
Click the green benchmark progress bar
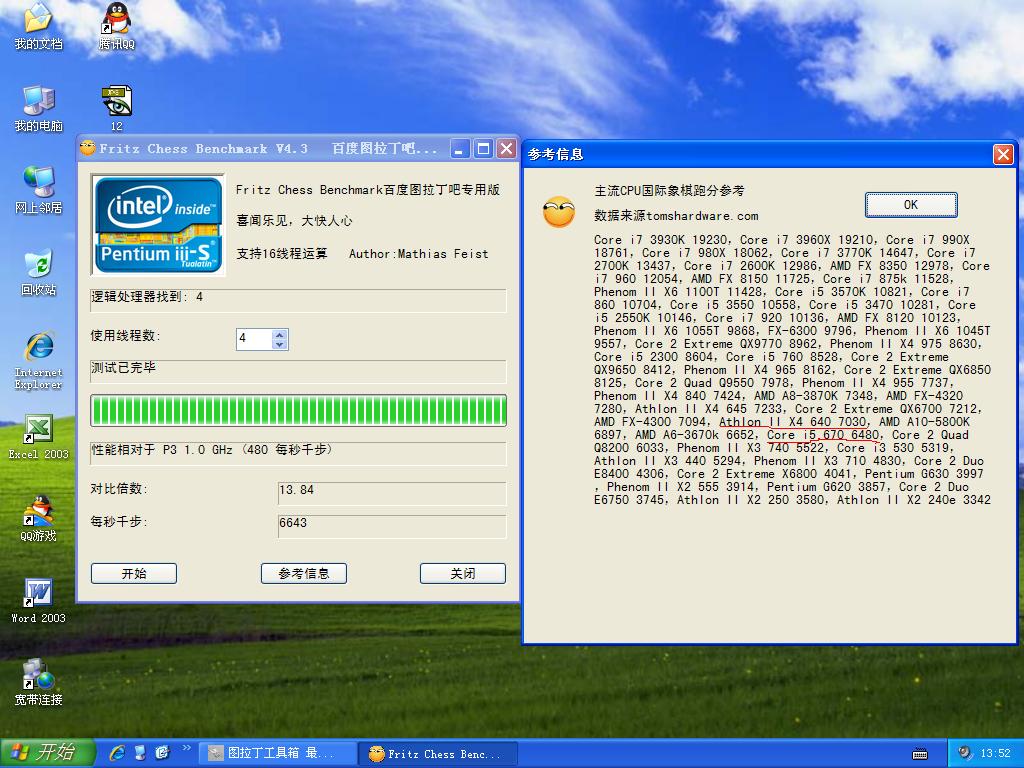[x=298, y=411]
